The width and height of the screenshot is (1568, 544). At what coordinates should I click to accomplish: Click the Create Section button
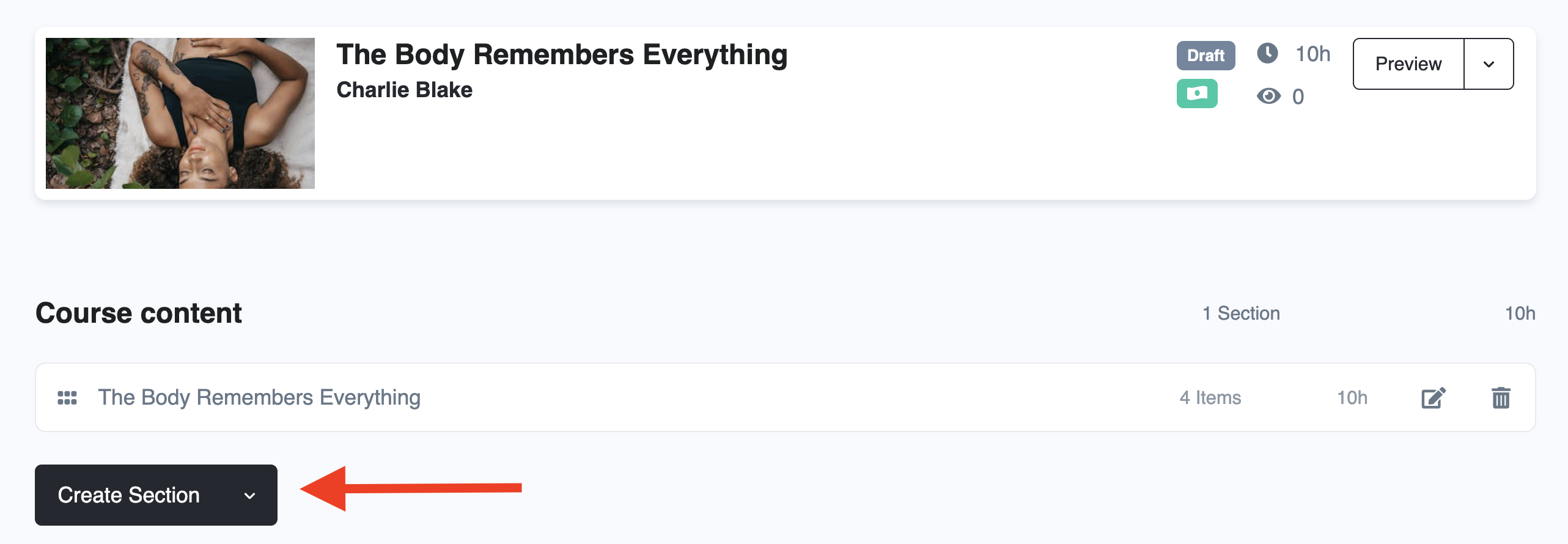click(128, 495)
